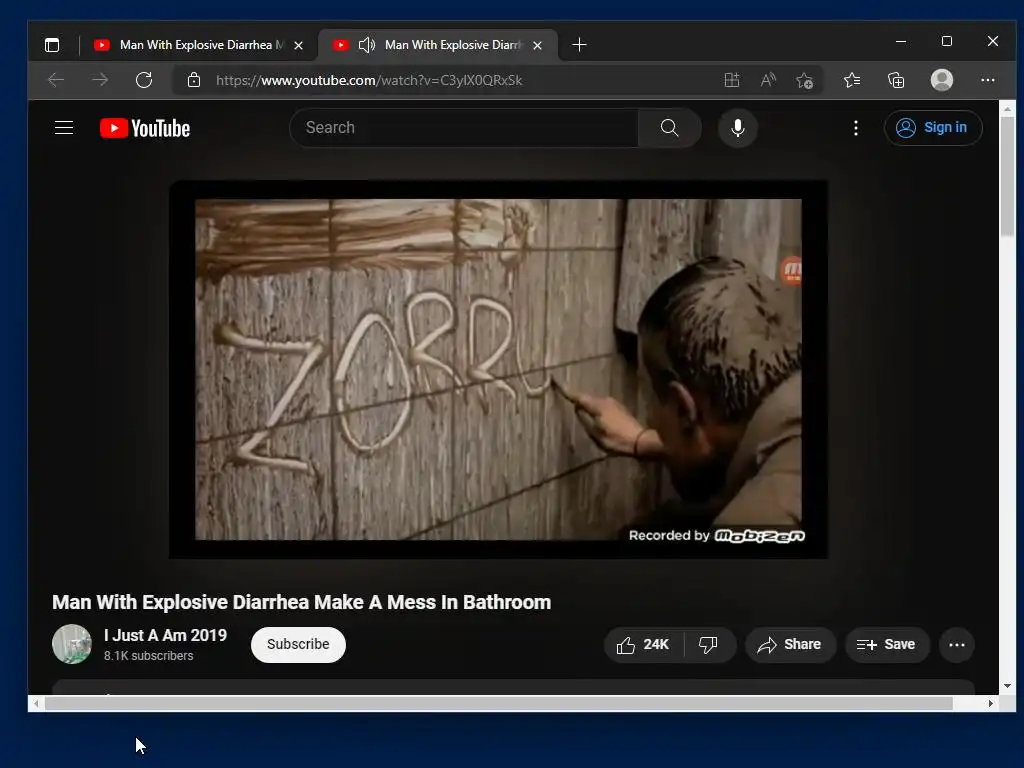Switch to the first Man With Explosive Diarrhea tab
The width and height of the screenshot is (1024, 768).
[199, 45]
